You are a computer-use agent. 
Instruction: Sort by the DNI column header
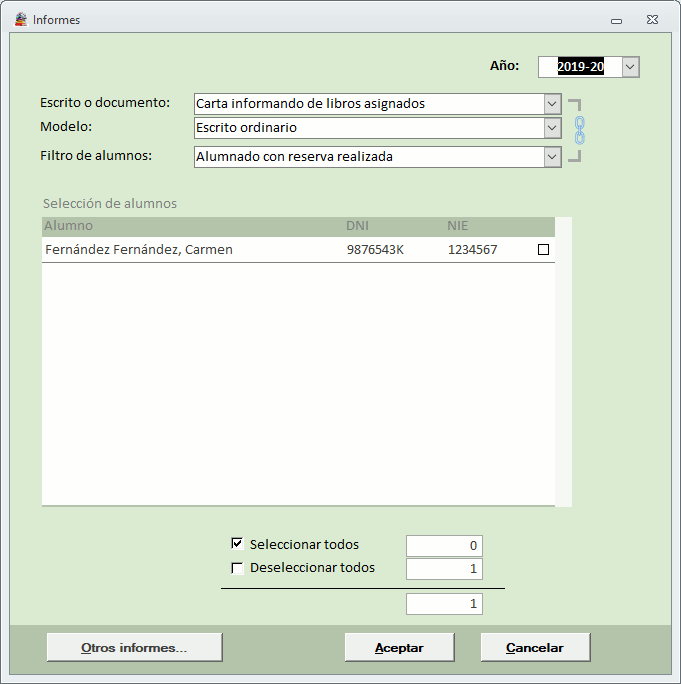point(357,226)
